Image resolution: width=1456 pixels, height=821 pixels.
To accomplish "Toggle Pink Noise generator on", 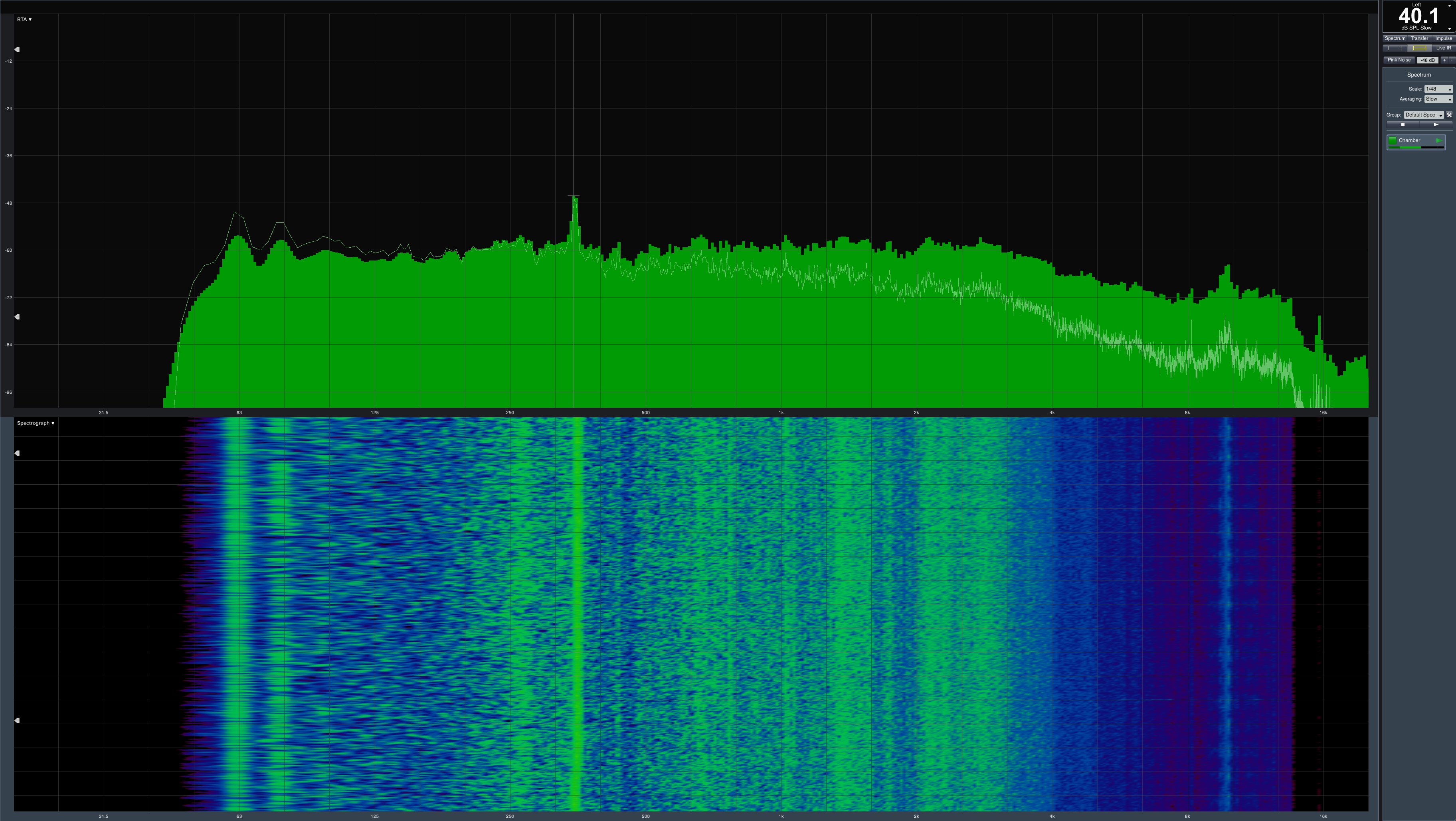I will coord(1399,60).
